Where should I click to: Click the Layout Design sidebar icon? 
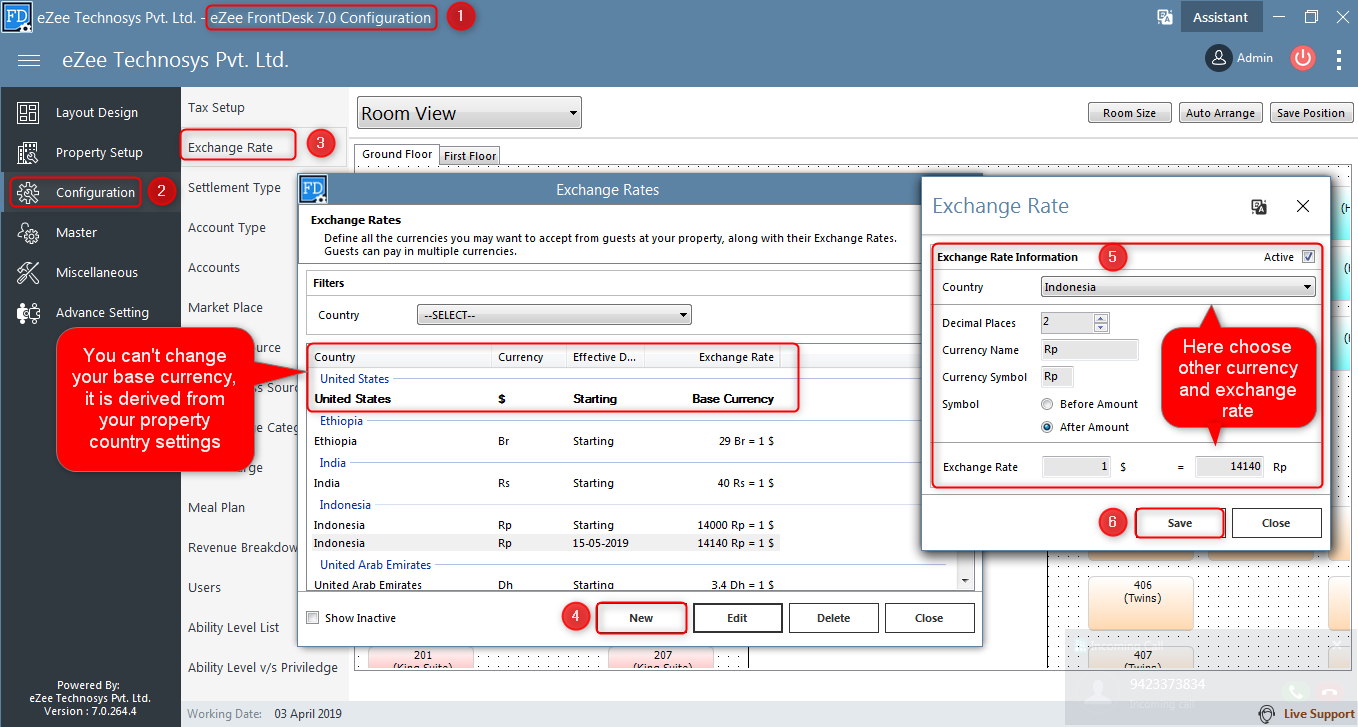tap(28, 113)
